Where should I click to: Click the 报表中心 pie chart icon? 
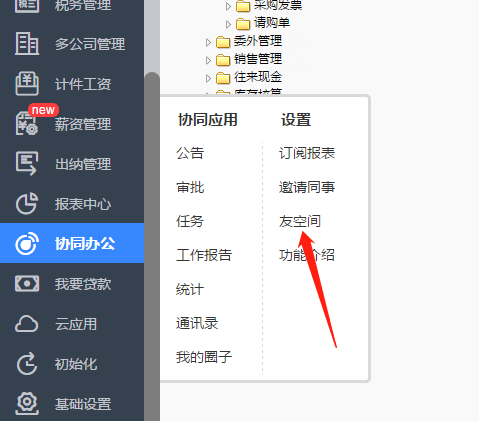pos(27,204)
